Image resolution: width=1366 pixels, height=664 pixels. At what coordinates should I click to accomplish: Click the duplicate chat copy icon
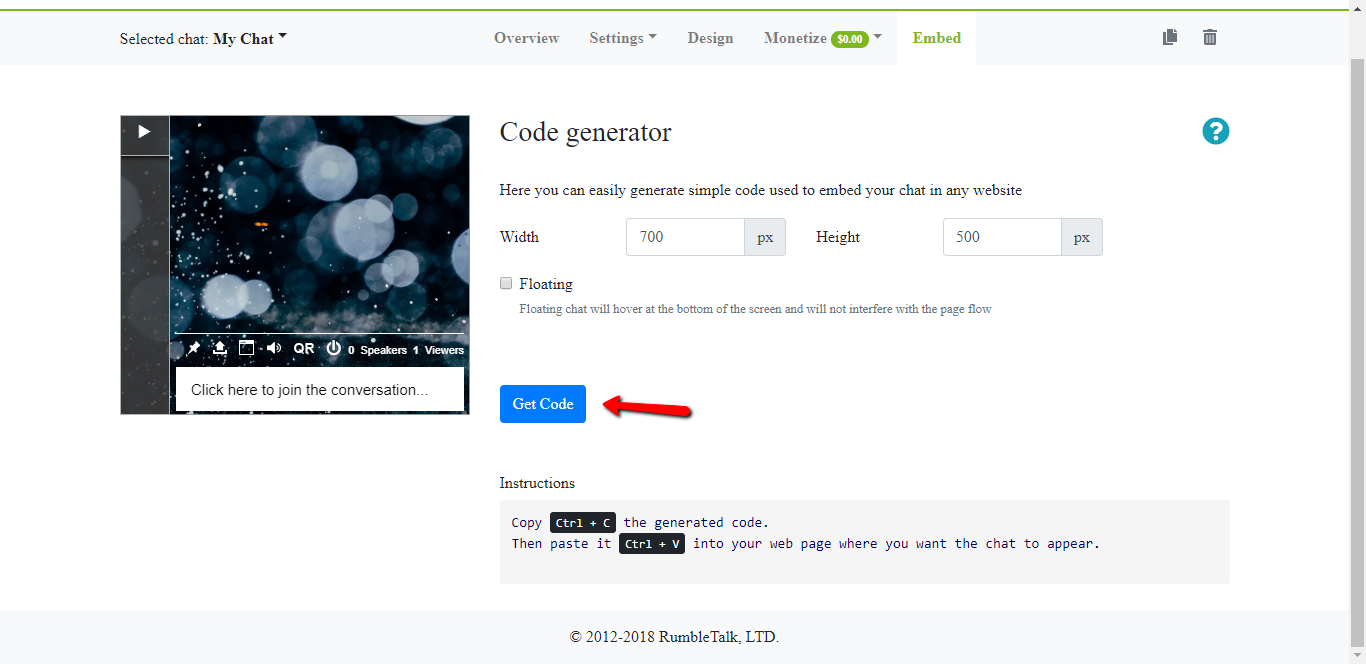point(1170,37)
